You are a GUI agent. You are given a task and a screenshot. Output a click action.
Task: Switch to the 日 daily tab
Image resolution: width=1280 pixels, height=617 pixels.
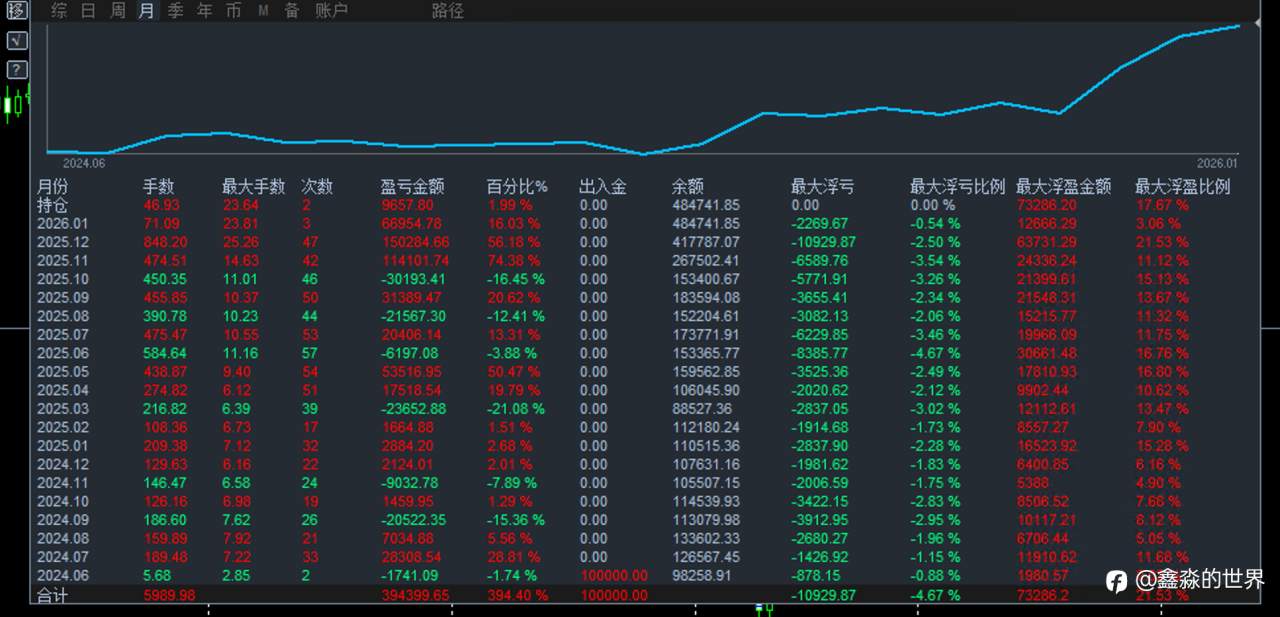[88, 11]
